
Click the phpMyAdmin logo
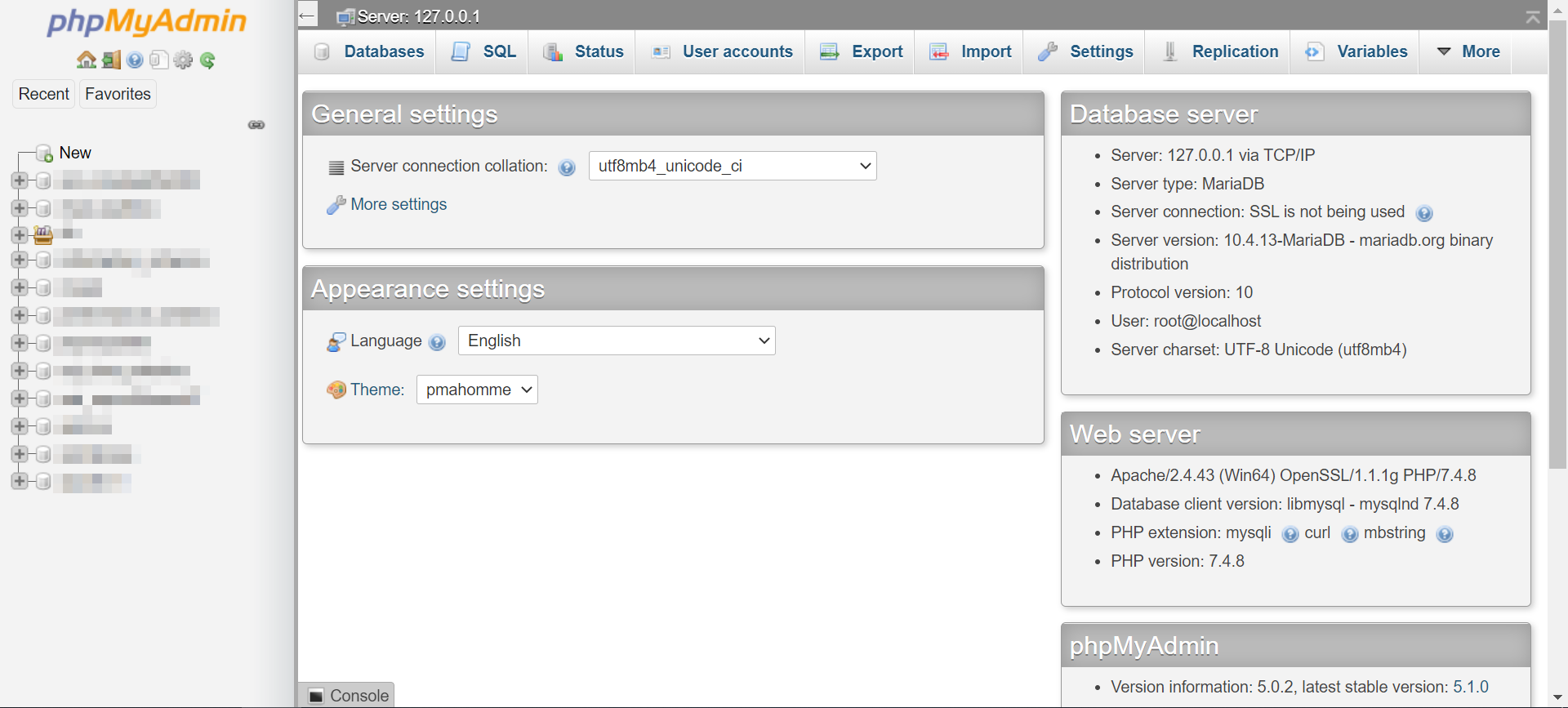click(147, 22)
